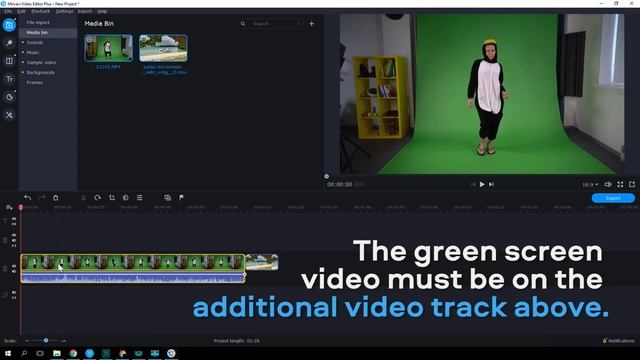Screen dimensions: 640x360
Task: Click the Add track icon
Action: (9, 207)
